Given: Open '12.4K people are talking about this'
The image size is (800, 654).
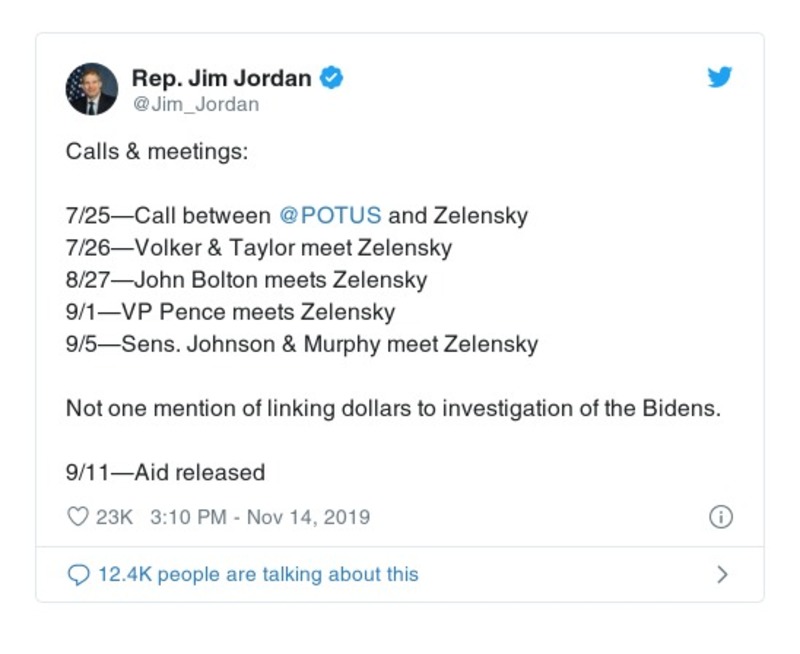Looking at the screenshot, I should [257, 574].
